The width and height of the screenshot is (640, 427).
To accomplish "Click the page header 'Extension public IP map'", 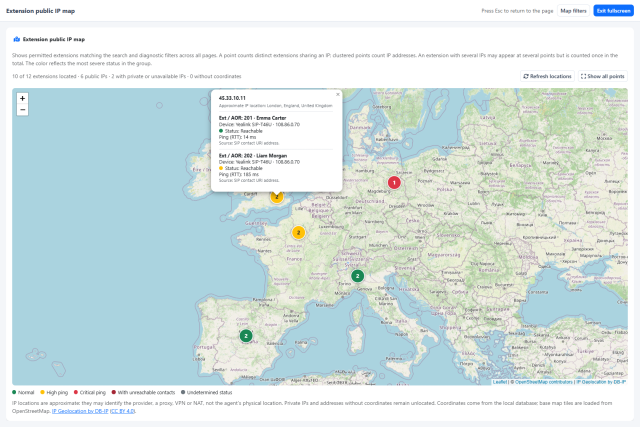I will tap(40, 11).
